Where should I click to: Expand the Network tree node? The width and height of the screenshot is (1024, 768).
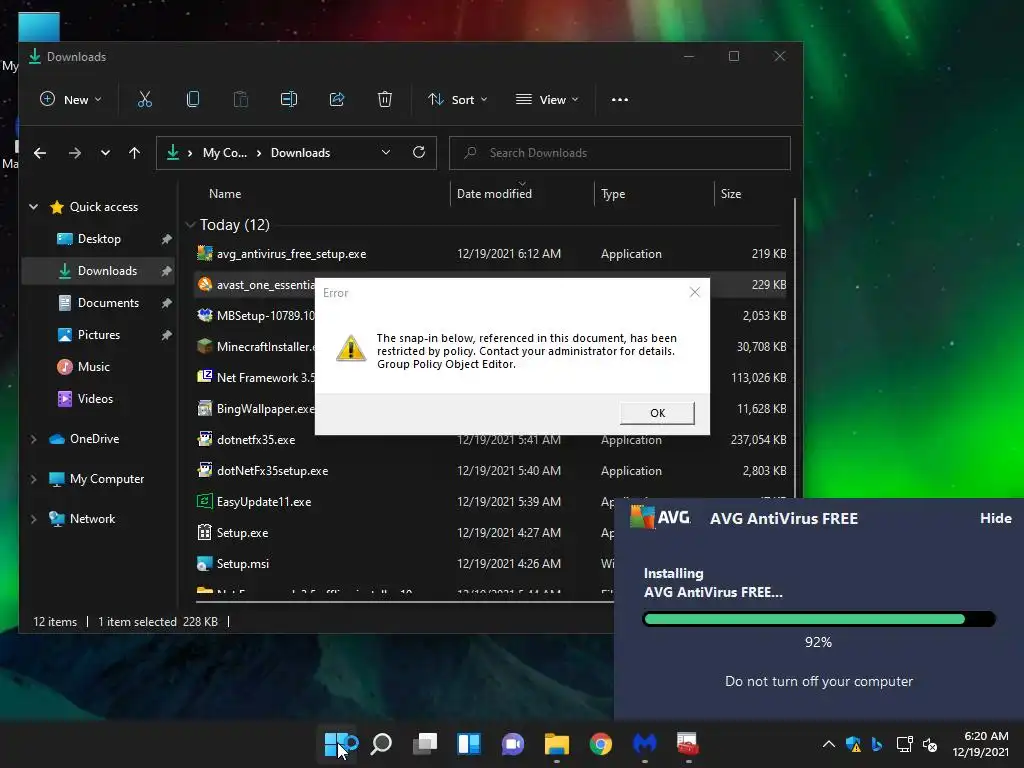[x=33, y=519]
